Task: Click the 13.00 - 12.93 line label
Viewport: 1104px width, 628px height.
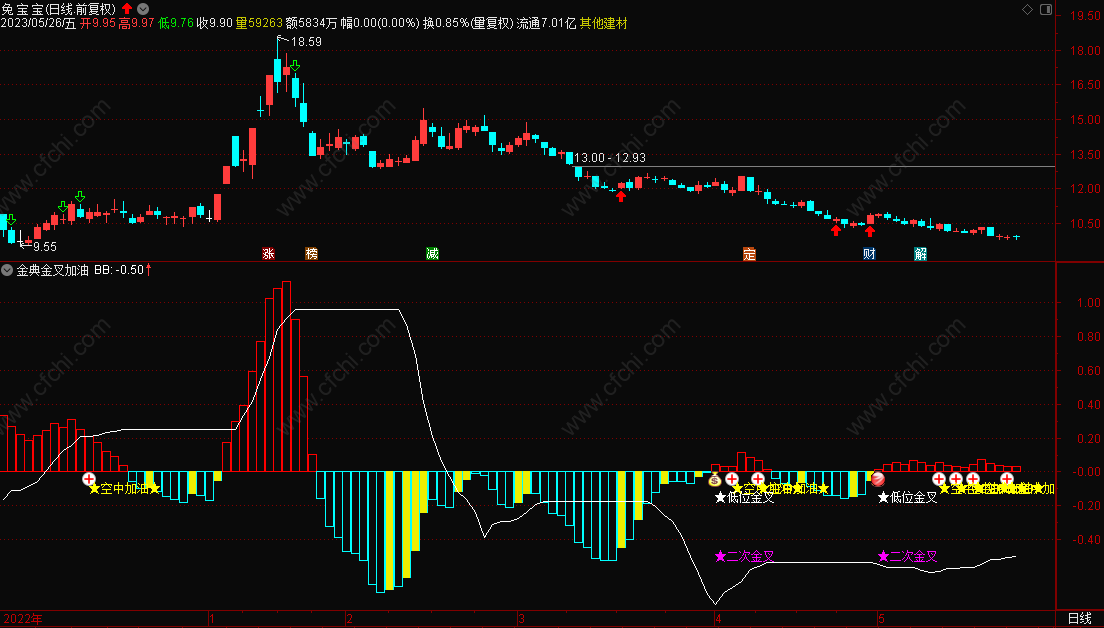Action: click(x=610, y=158)
